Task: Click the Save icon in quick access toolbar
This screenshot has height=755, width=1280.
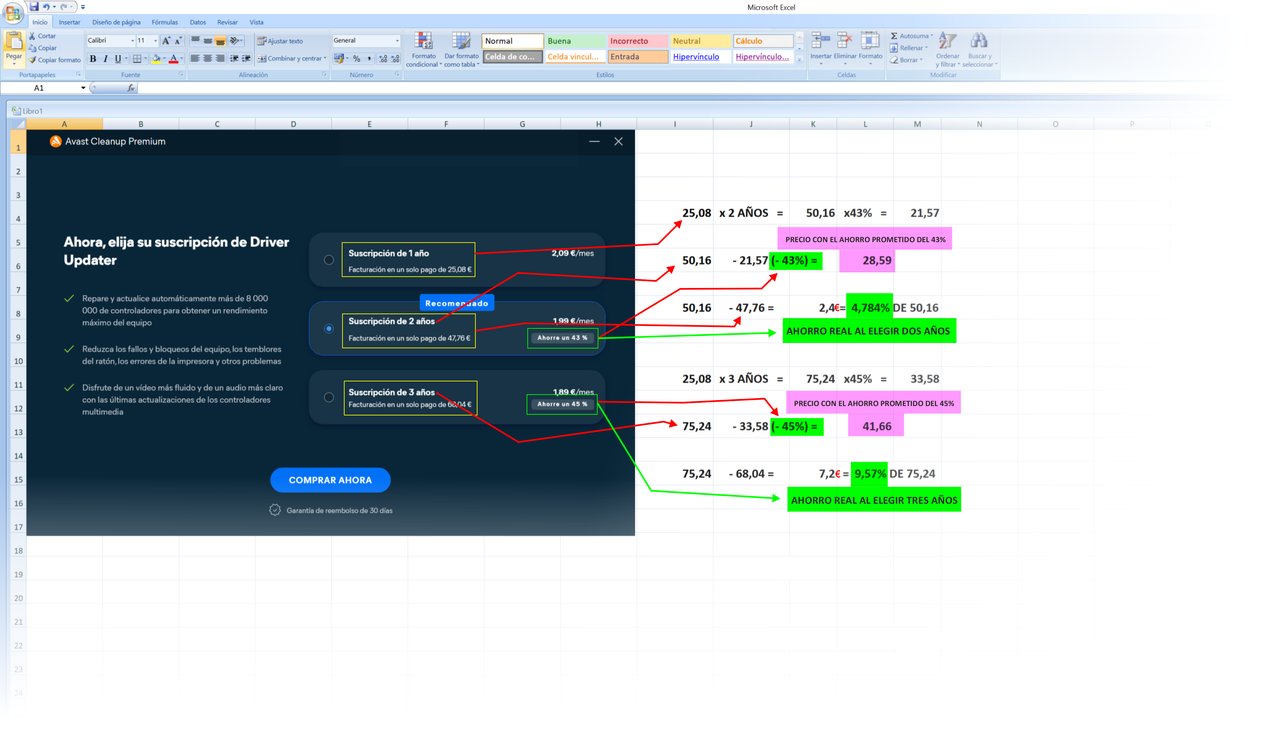Action: [34, 6]
